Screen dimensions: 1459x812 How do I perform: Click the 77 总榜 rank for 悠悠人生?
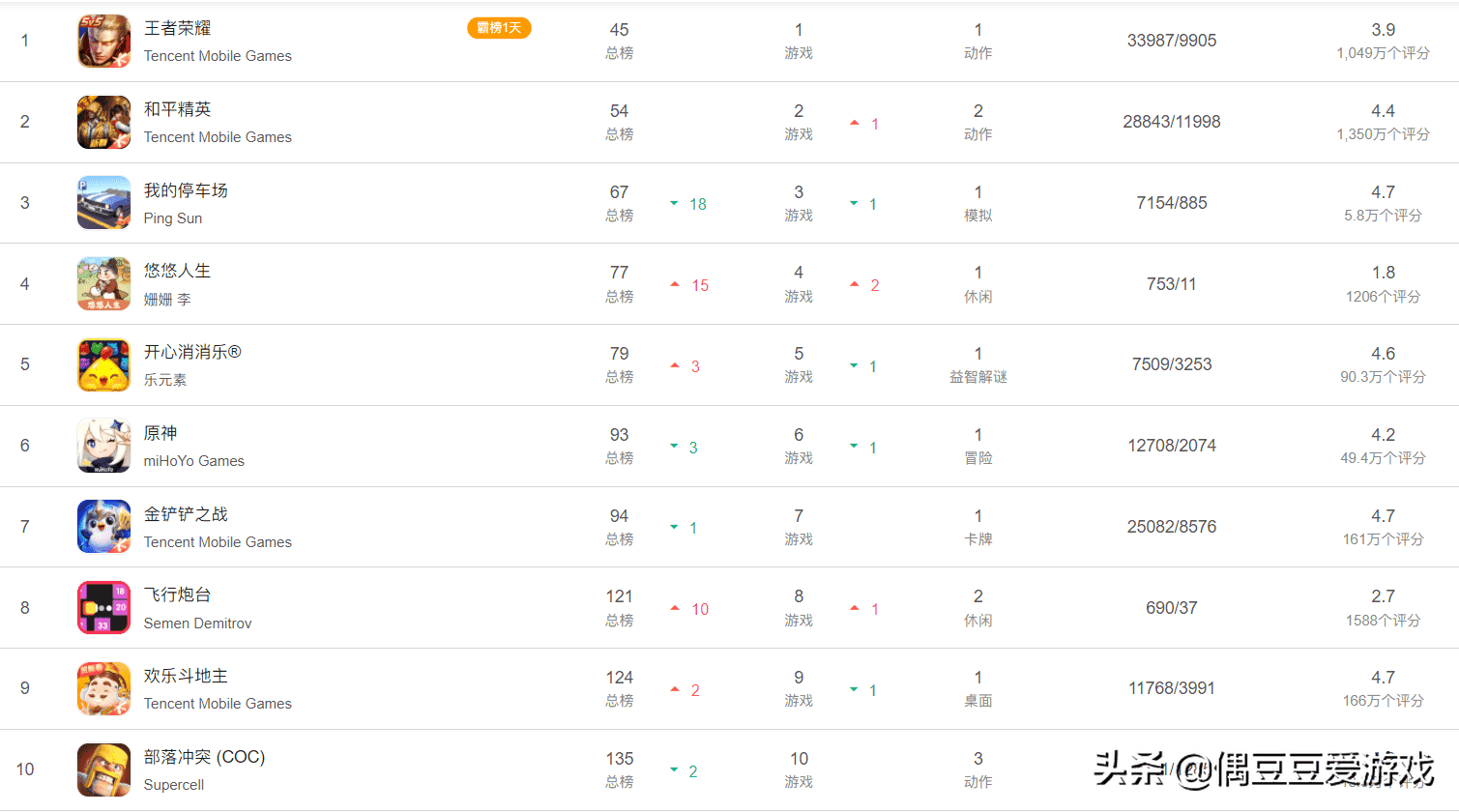click(x=620, y=284)
